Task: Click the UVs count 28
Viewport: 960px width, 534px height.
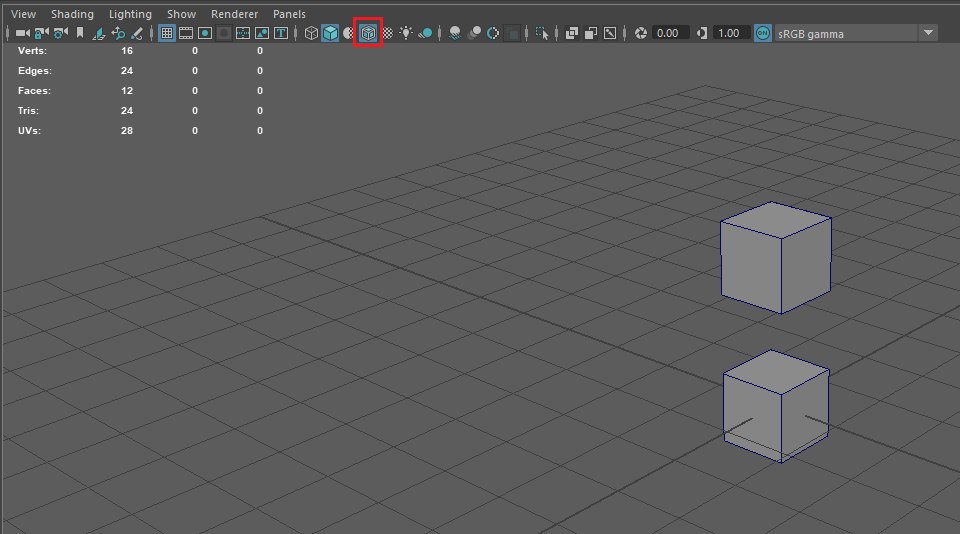Action: (x=127, y=130)
